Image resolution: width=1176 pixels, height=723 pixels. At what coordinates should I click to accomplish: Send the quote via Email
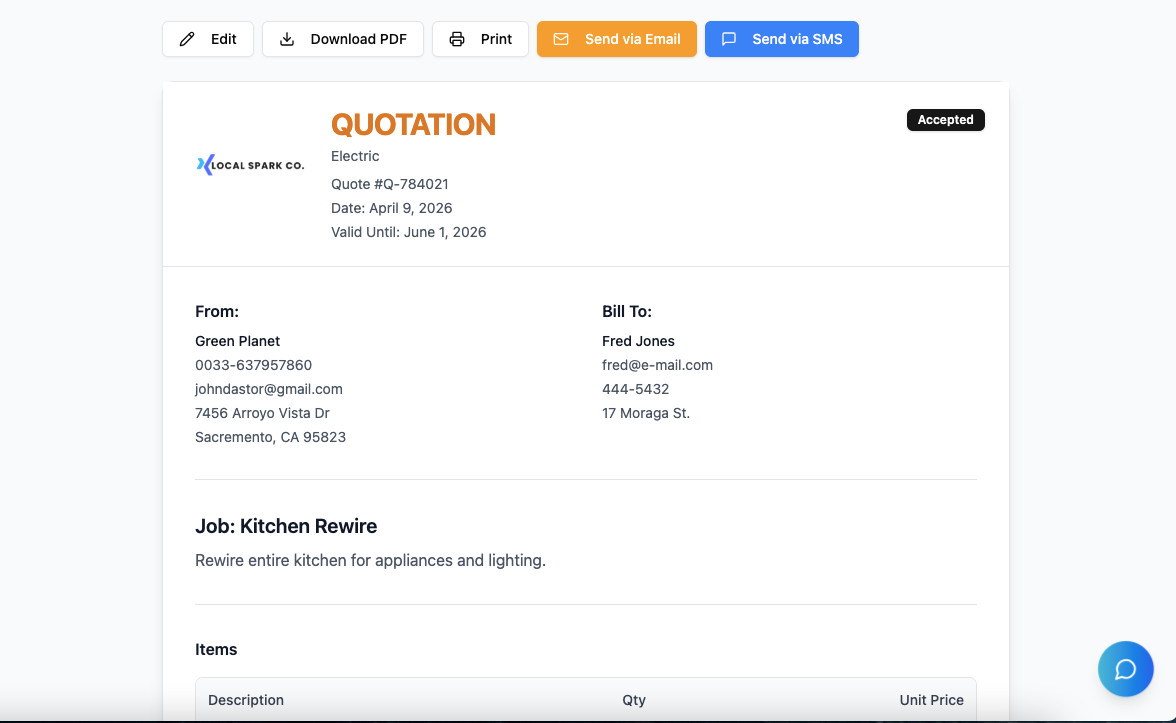[x=616, y=39]
